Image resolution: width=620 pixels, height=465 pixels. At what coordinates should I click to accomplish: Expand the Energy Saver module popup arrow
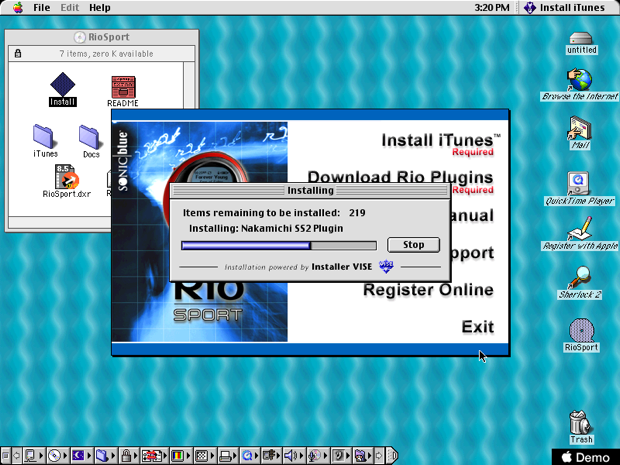pos(89,456)
